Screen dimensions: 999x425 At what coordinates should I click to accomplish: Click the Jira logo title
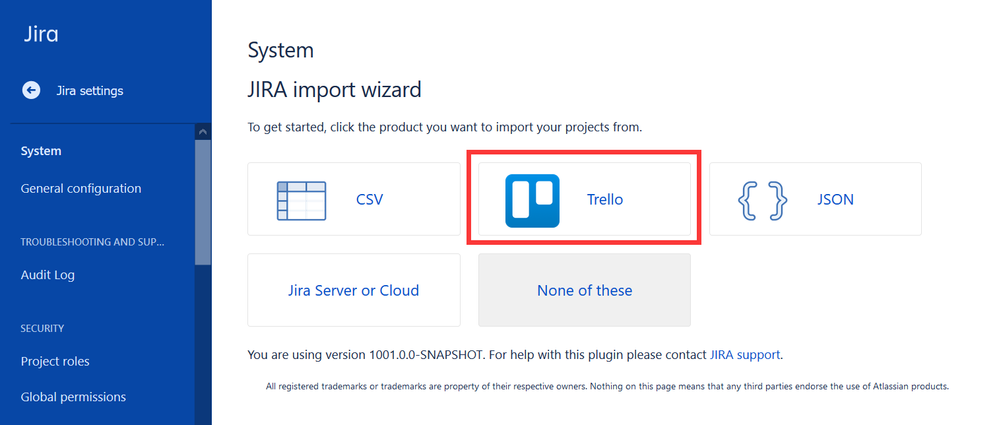[x=41, y=33]
